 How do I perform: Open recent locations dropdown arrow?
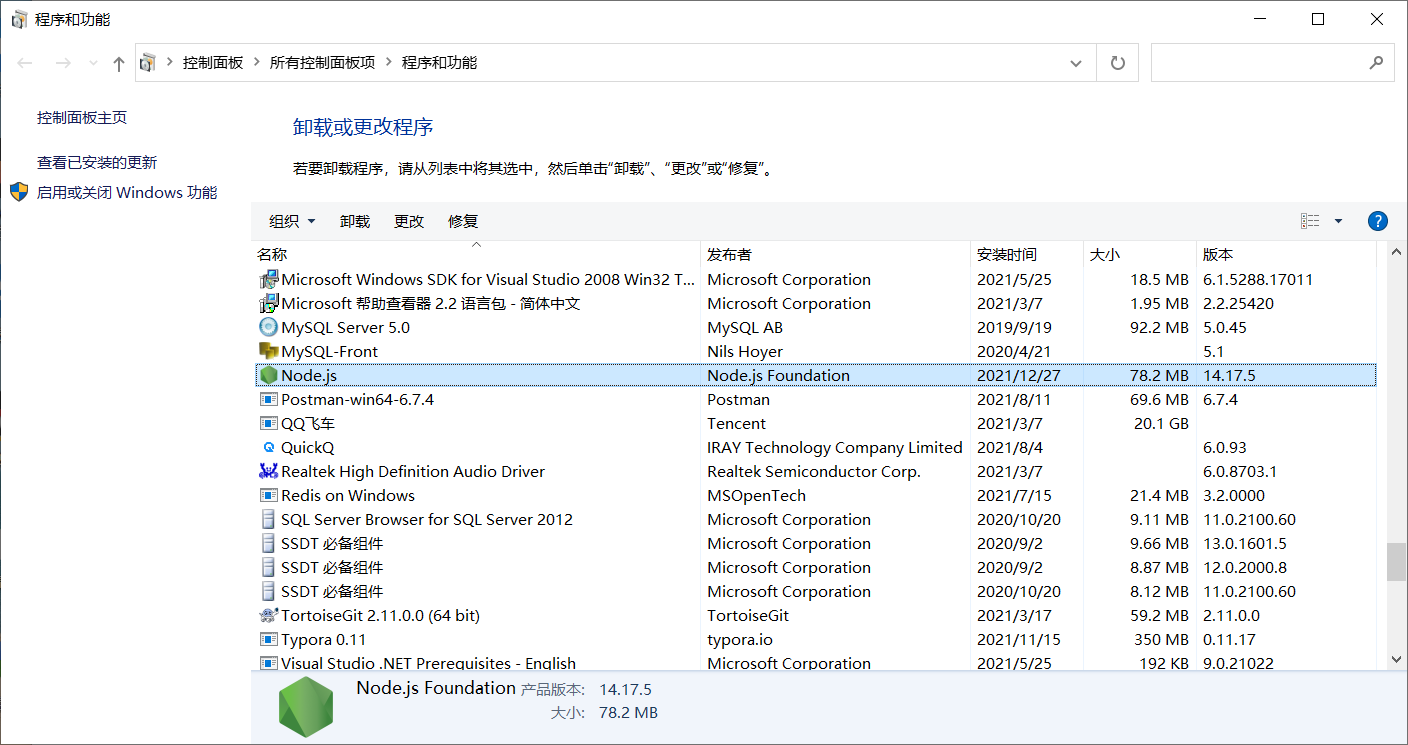tap(93, 63)
